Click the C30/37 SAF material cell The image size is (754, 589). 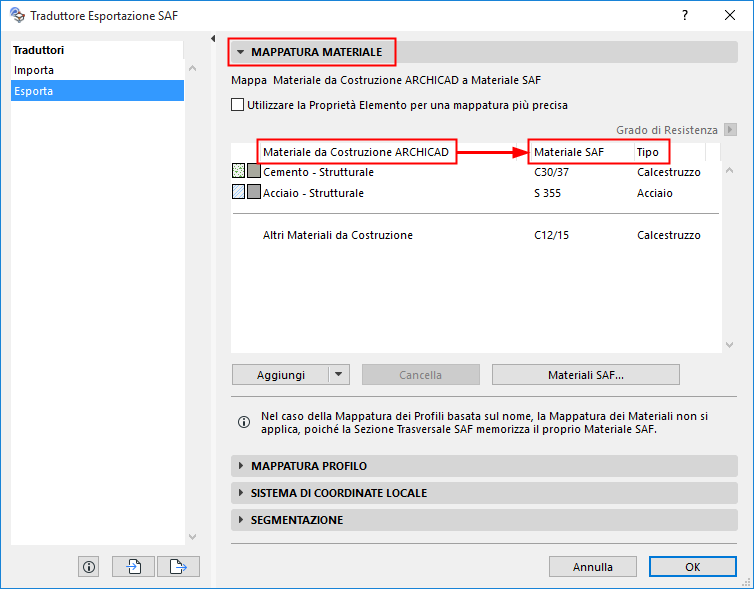pyautogui.click(x=552, y=172)
